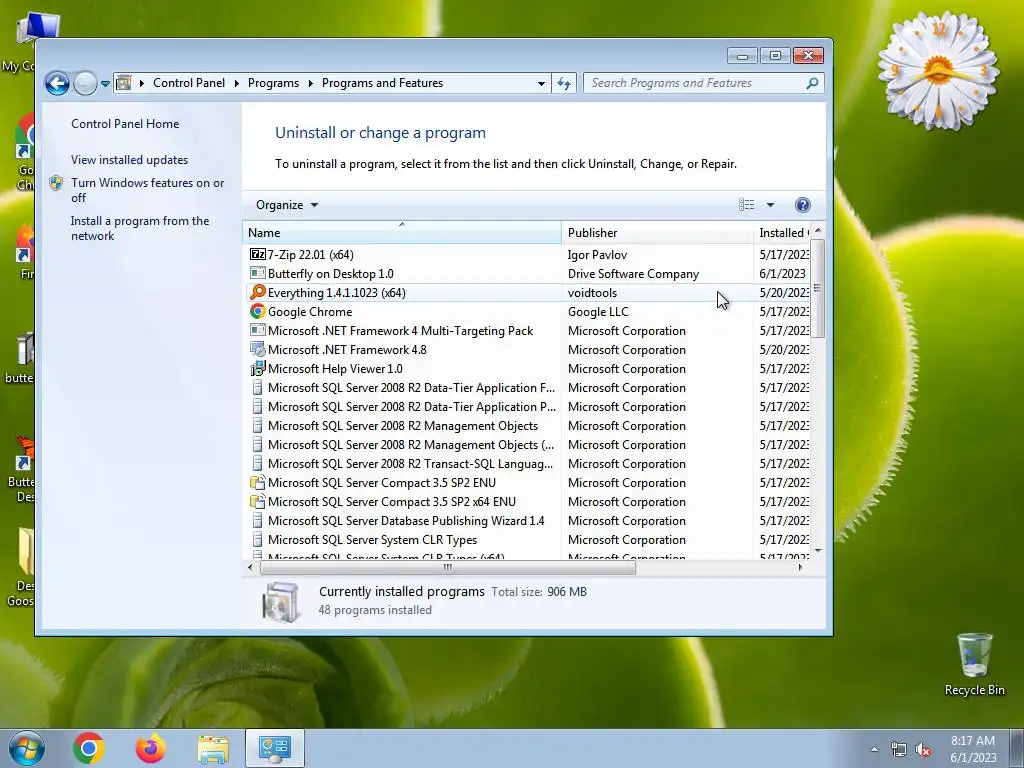Click the Control Panel icon in address bar
The height and width of the screenshot is (768, 1024).
[123, 83]
